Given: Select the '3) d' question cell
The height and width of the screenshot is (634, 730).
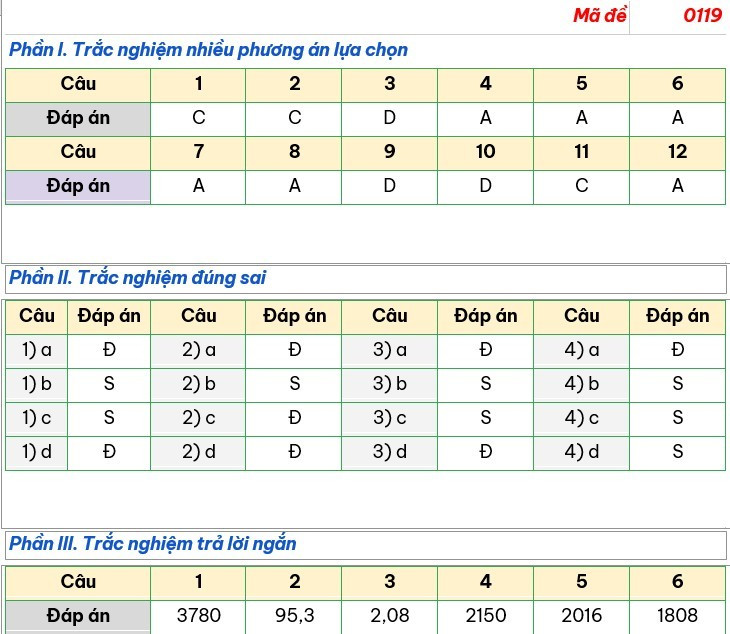Looking at the screenshot, I should click(x=390, y=452).
